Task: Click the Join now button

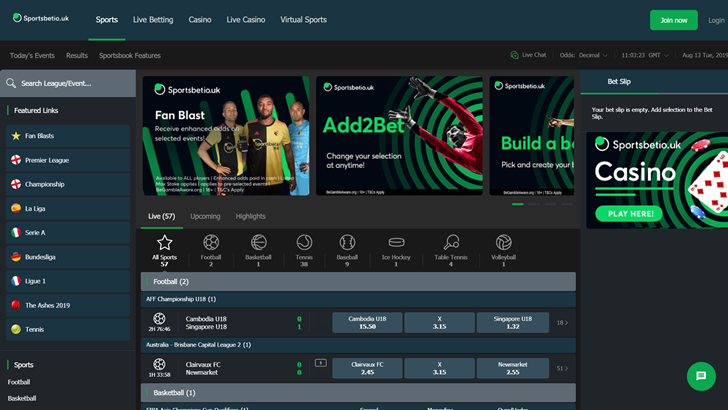Action: (674, 20)
